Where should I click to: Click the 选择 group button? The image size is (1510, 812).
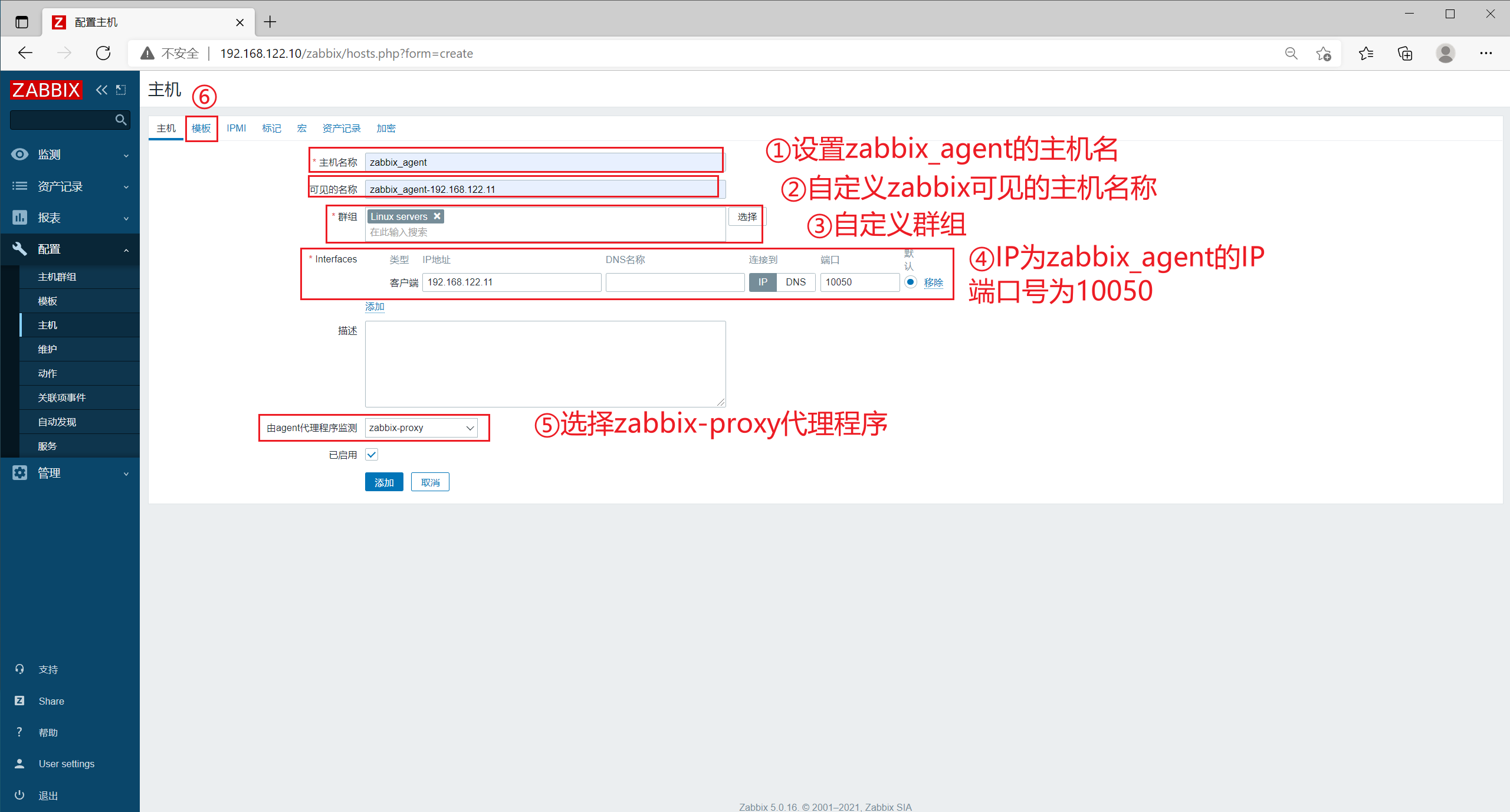coord(747,217)
